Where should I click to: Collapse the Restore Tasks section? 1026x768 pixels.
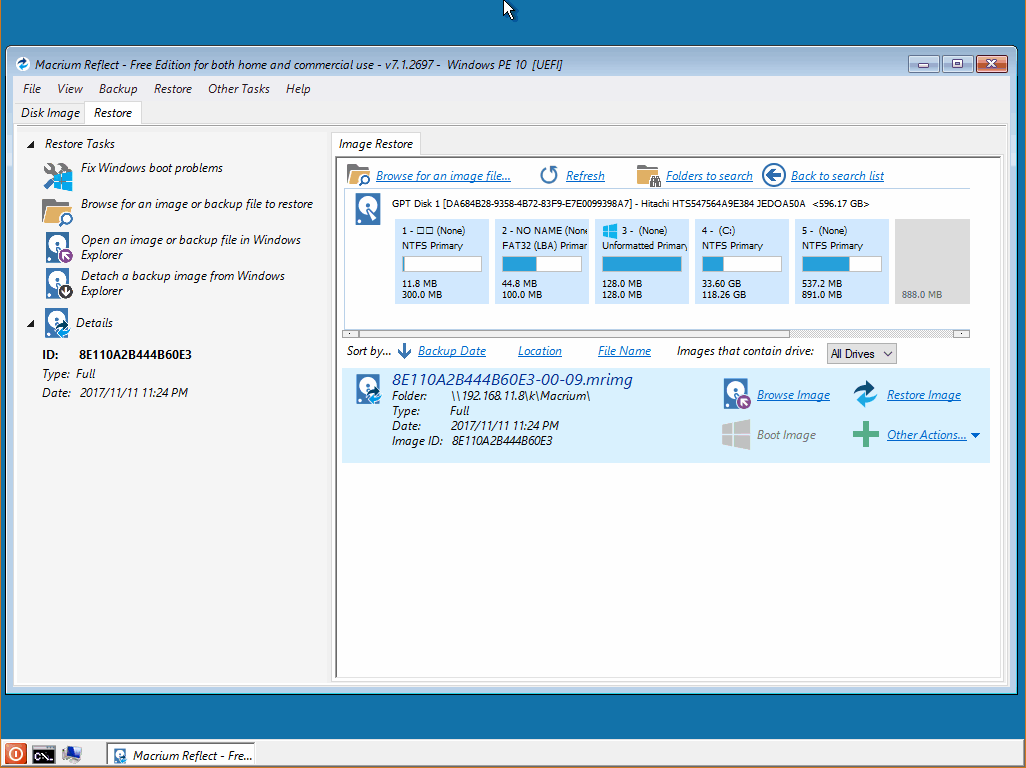pyautogui.click(x=30, y=144)
